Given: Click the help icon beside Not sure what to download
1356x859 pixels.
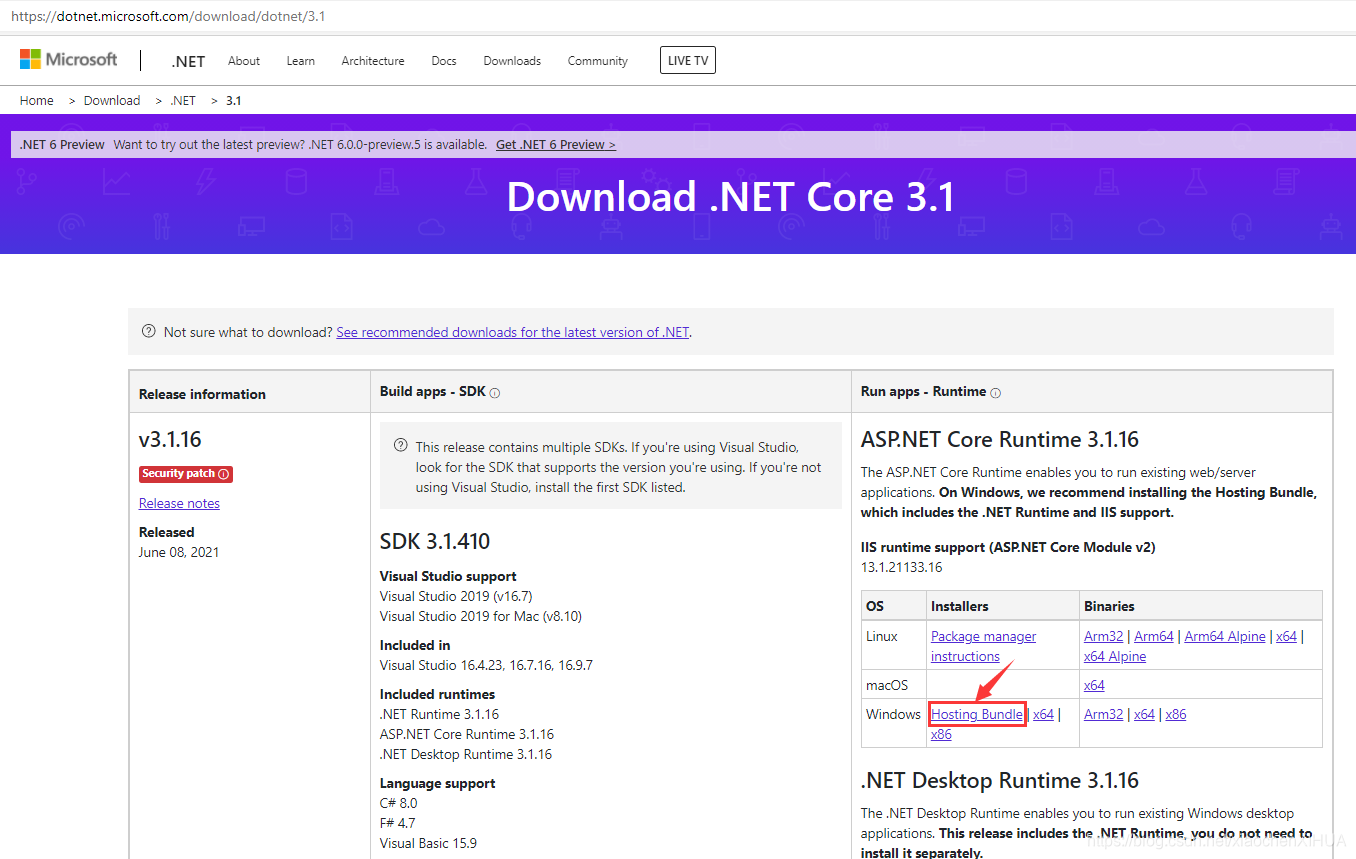Looking at the screenshot, I should pyautogui.click(x=149, y=332).
